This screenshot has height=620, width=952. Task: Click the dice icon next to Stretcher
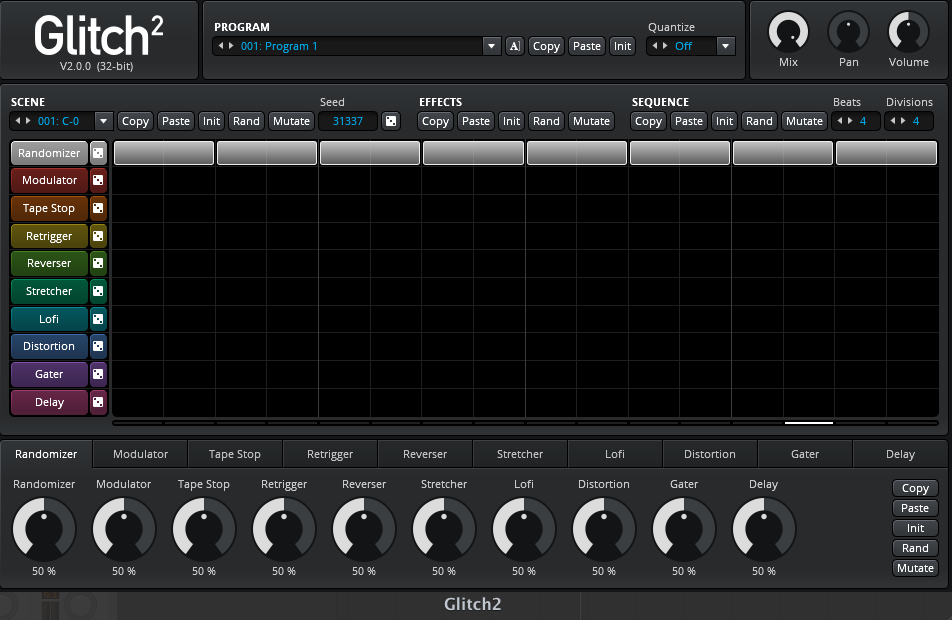98,291
